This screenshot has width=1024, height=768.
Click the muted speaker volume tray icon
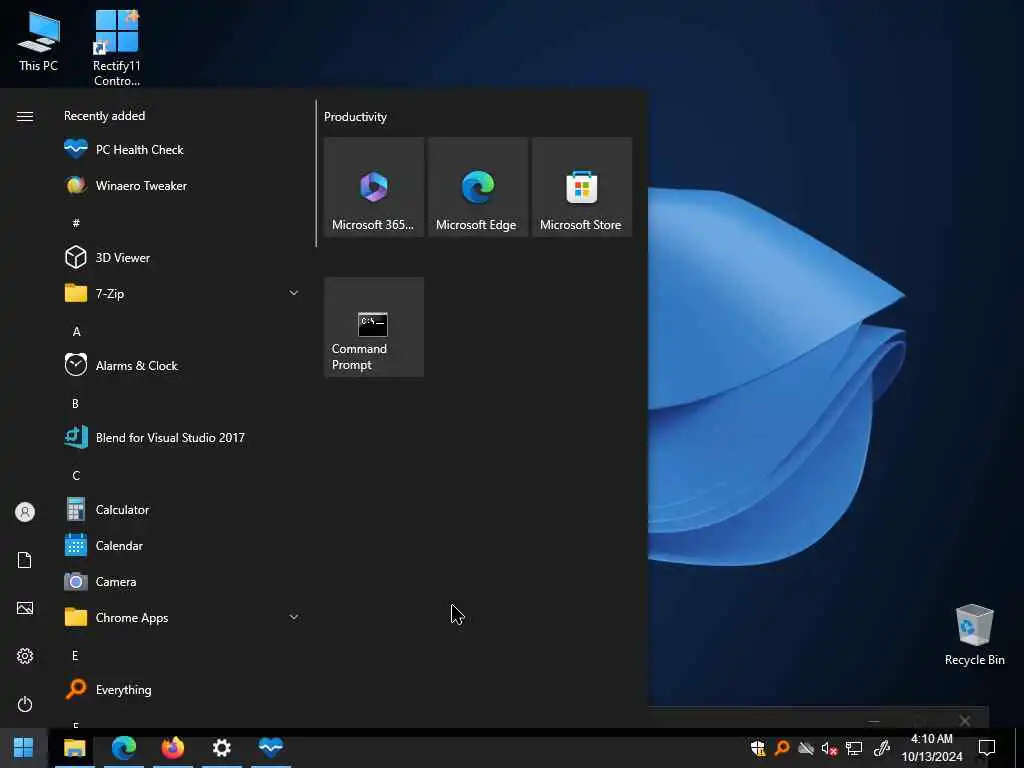829,748
